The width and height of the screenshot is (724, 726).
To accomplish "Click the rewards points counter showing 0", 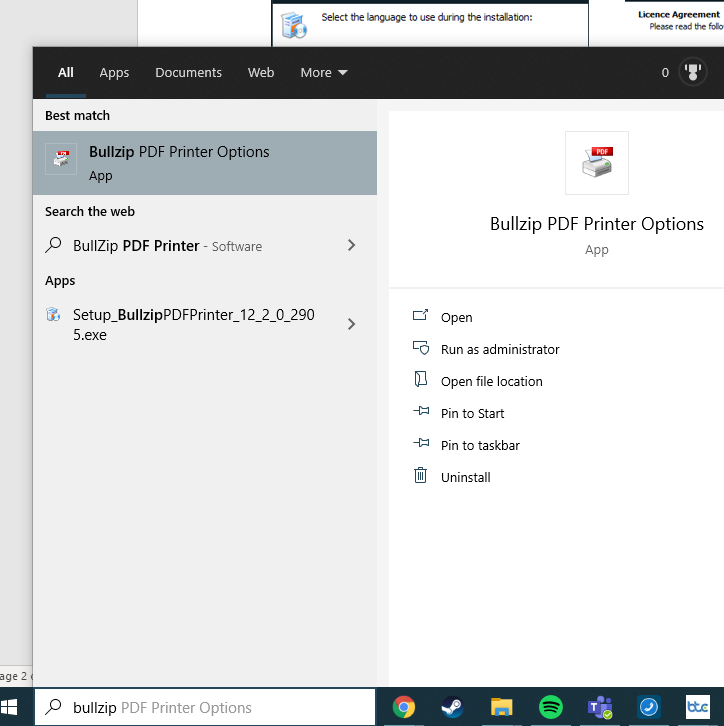I will tap(665, 73).
